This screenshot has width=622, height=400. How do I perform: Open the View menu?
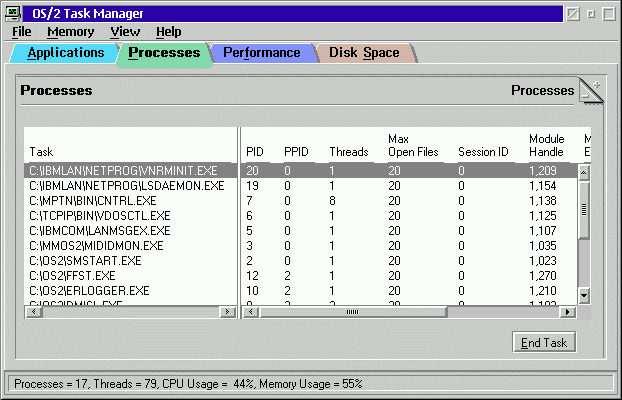point(125,32)
